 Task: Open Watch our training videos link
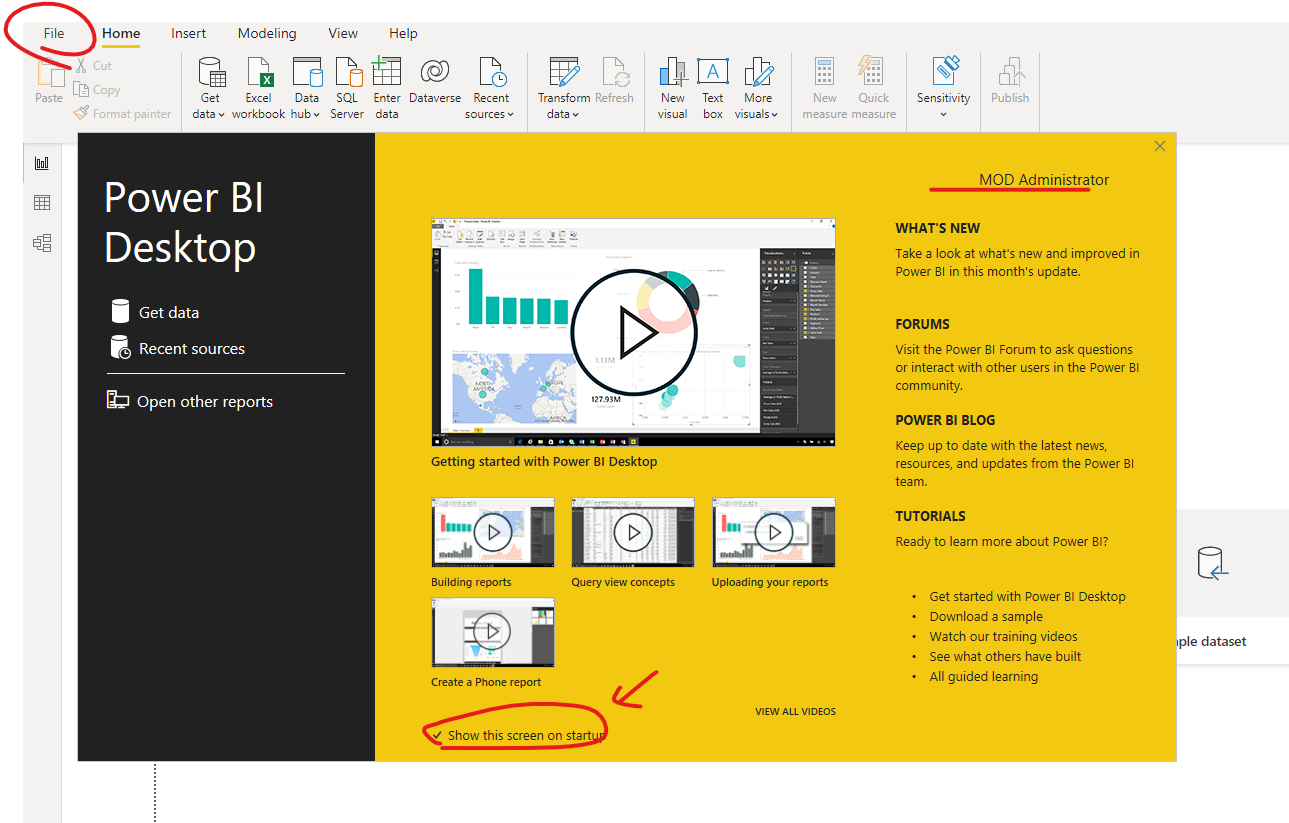pos(1004,636)
